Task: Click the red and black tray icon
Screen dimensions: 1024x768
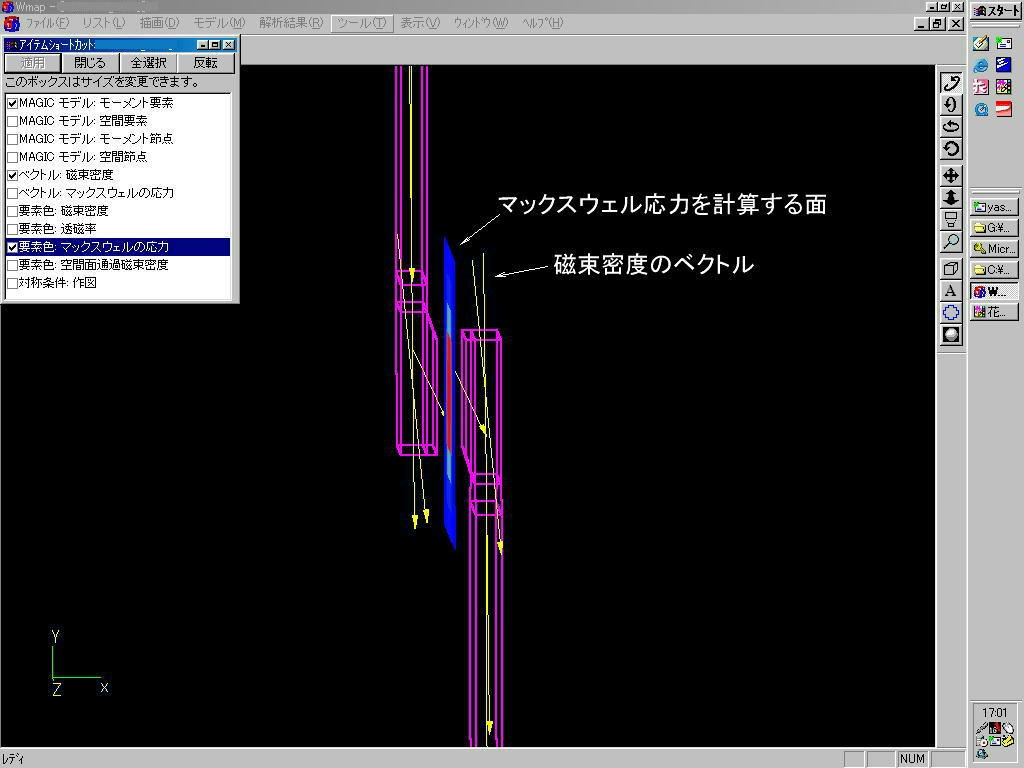Action: pyautogui.click(x=995, y=728)
